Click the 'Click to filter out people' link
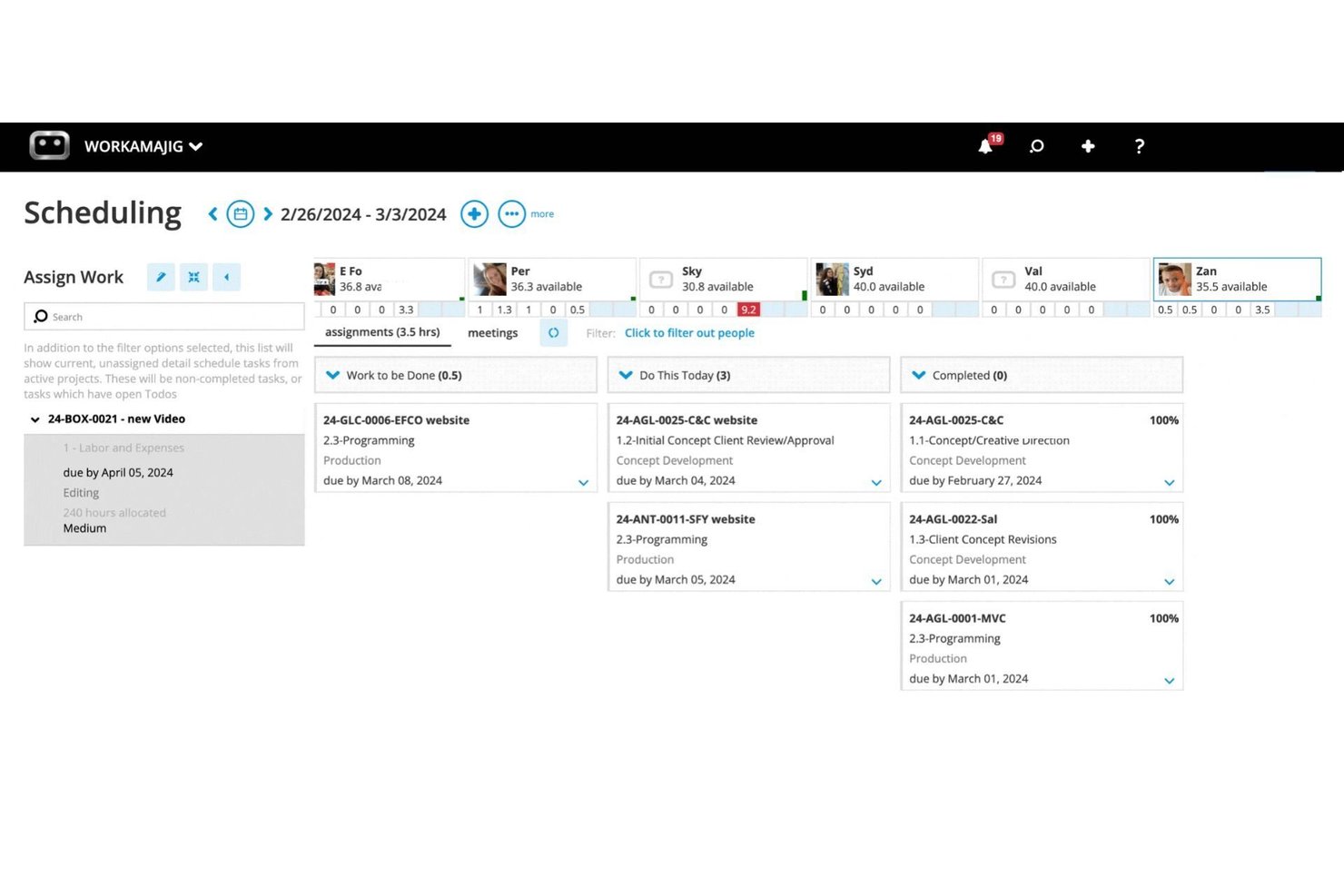Viewport: 1344px width, 896px height. coord(689,333)
